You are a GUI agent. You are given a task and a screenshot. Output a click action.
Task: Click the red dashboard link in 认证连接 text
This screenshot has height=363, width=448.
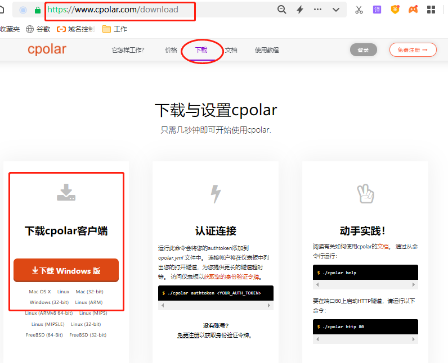(x=233, y=277)
